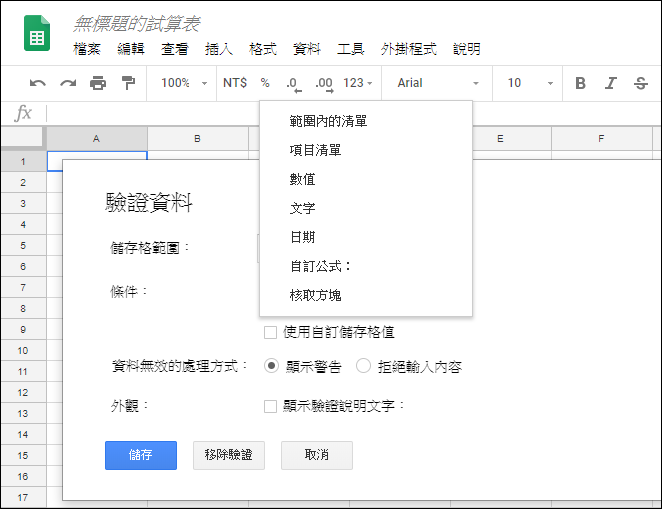Select row 10 header
662x509 pixels.
click(23, 351)
